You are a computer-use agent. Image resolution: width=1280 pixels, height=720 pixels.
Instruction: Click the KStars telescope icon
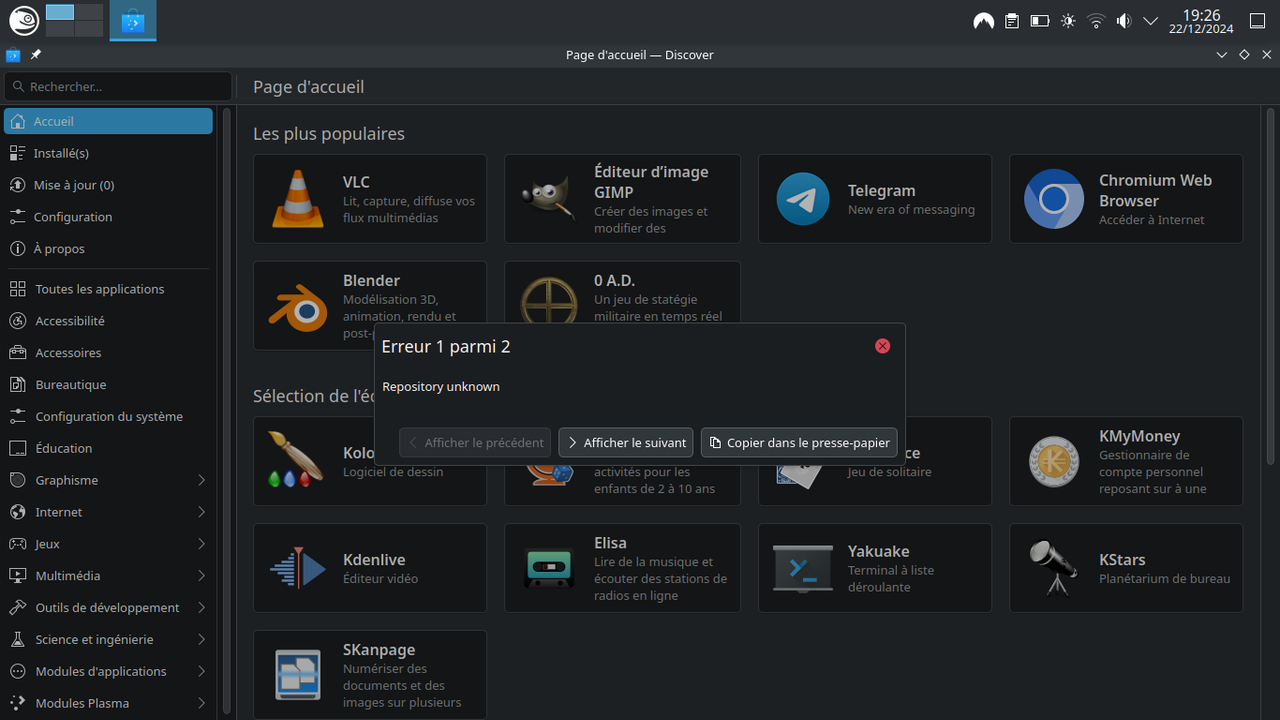pyautogui.click(x=1054, y=568)
